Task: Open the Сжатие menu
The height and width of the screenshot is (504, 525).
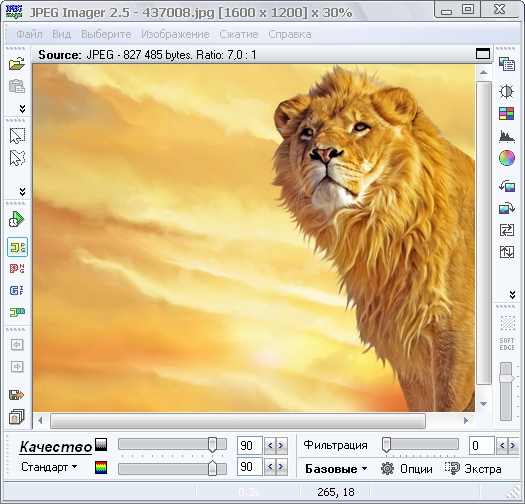Action: 239,34
